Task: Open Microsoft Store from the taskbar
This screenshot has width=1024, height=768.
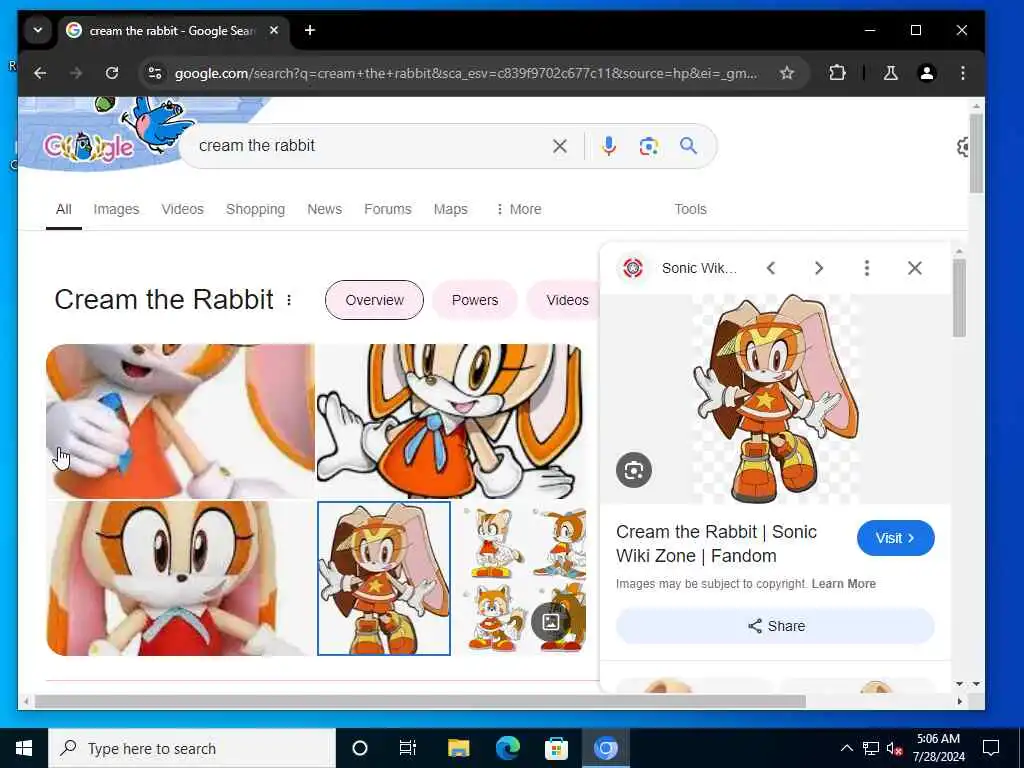Action: (x=556, y=748)
